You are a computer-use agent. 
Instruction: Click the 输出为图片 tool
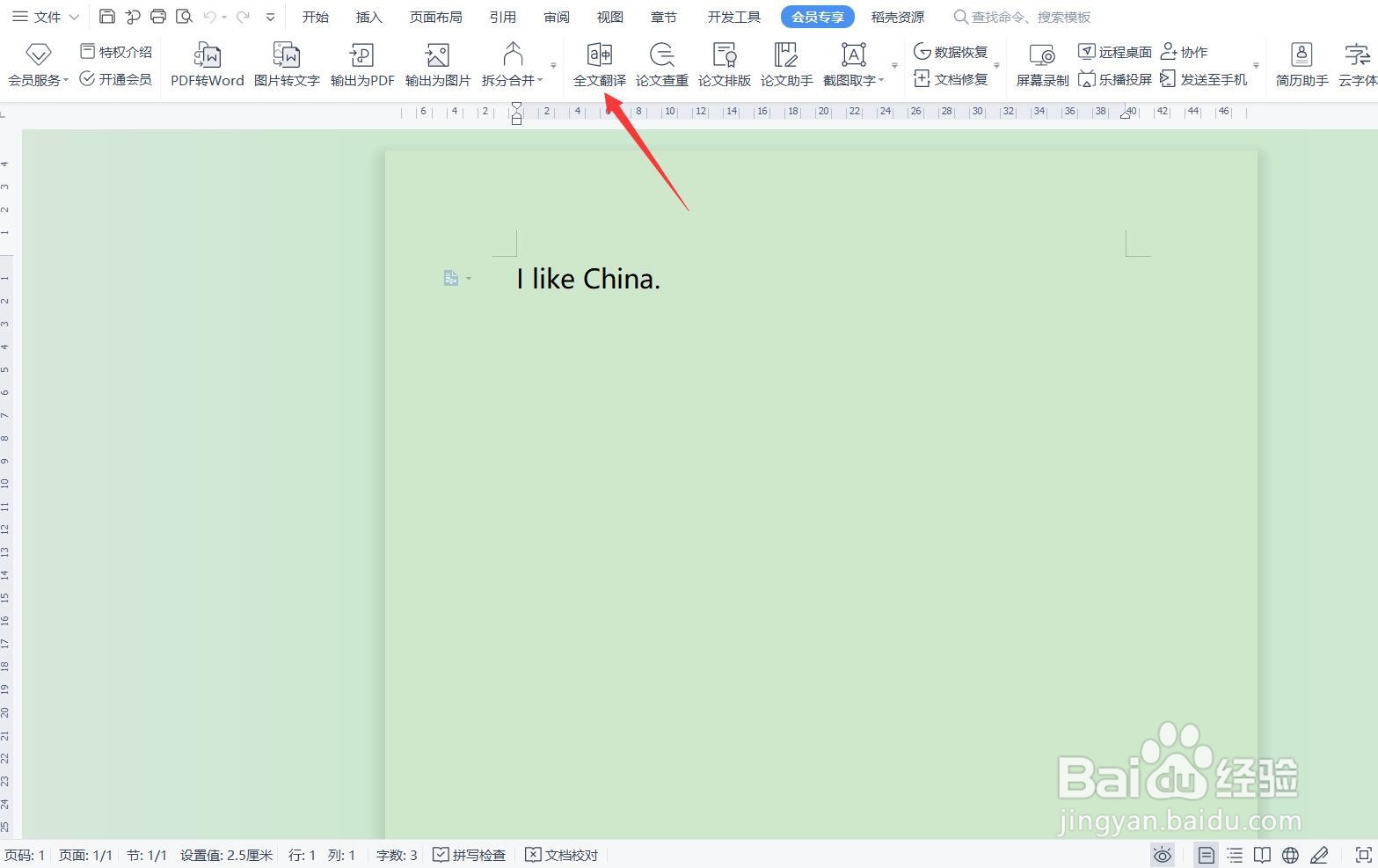pyautogui.click(x=438, y=64)
